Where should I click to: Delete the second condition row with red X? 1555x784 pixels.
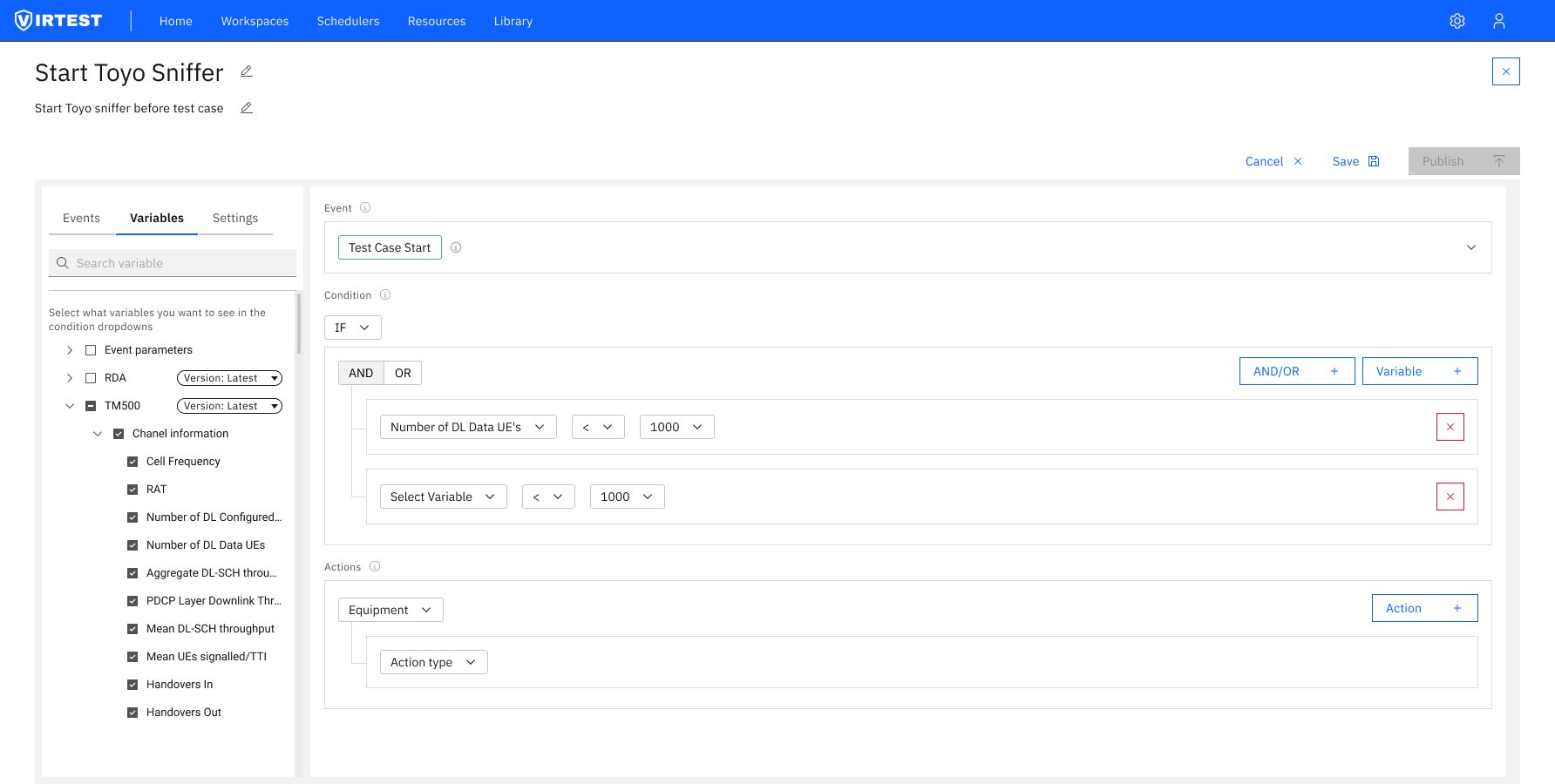tap(1450, 497)
